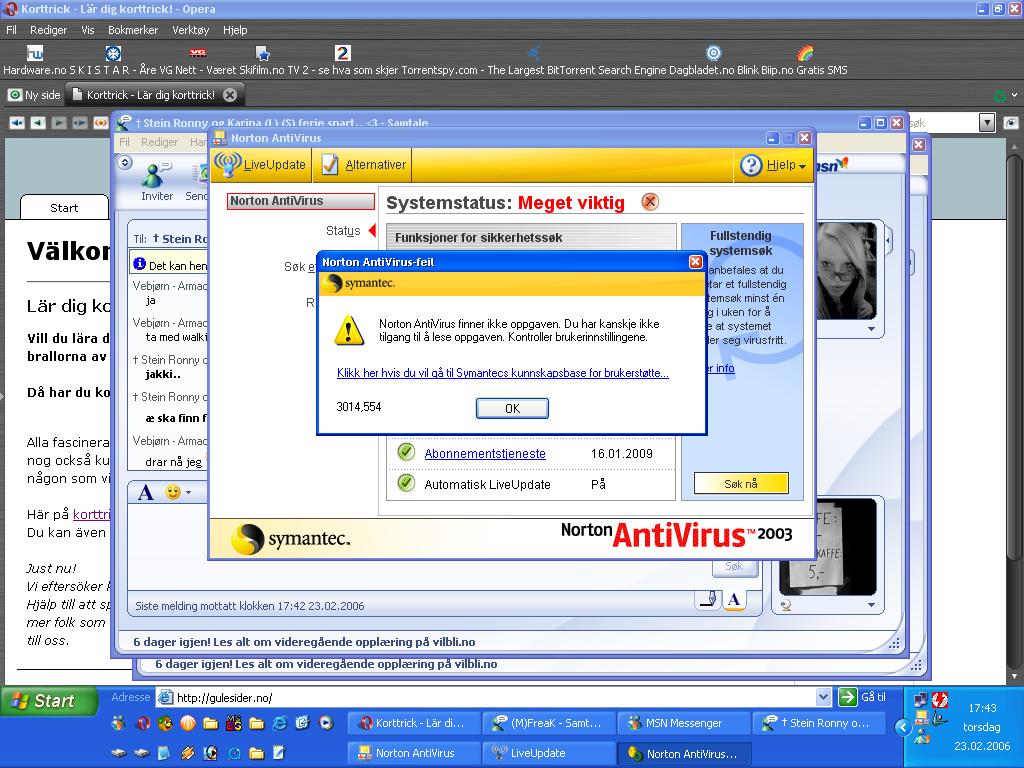Open Verktøy menu in Opera
Viewport: 1024px width, 768px height.
[191, 30]
